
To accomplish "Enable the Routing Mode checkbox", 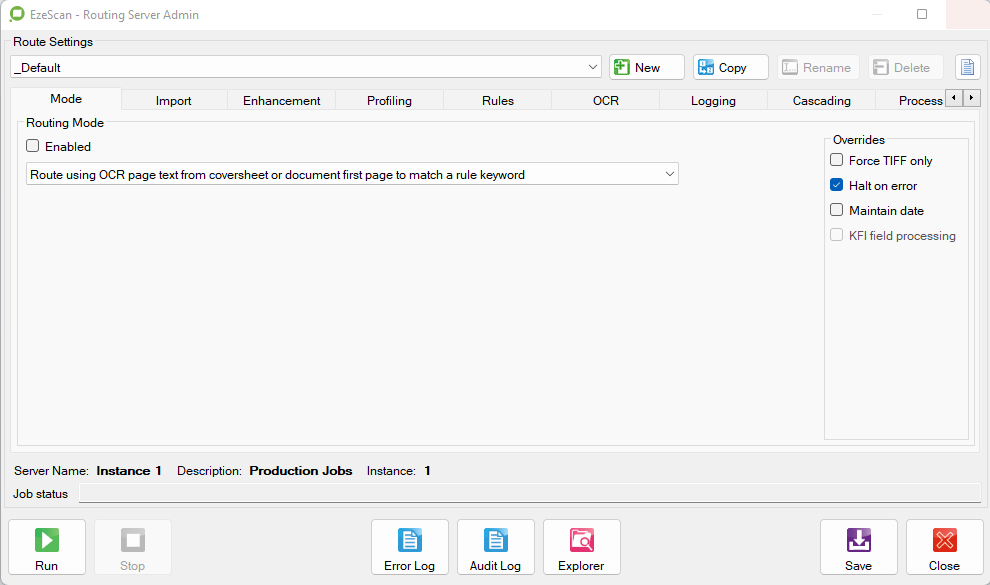I will click(x=33, y=146).
